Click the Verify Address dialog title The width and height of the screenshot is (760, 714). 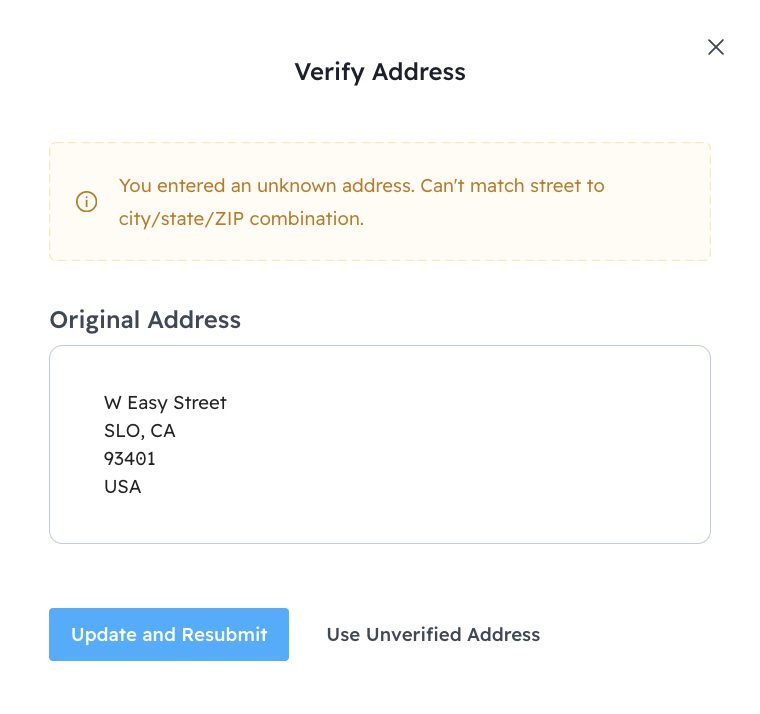[379, 72]
